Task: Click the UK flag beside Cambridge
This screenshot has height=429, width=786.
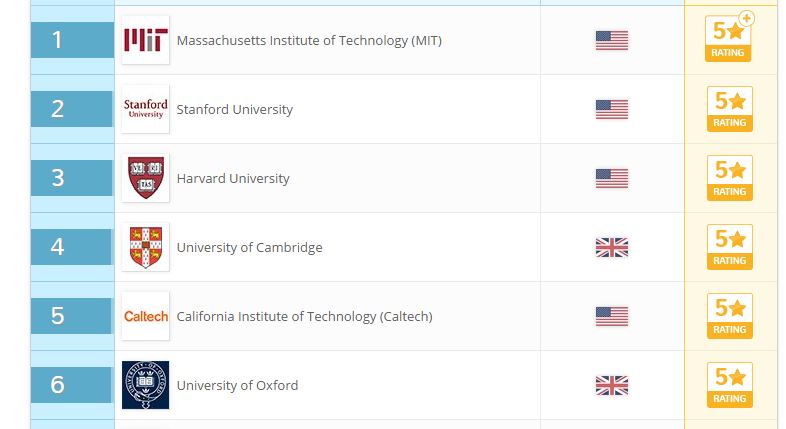Action: pyautogui.click(x=611, y=247)
